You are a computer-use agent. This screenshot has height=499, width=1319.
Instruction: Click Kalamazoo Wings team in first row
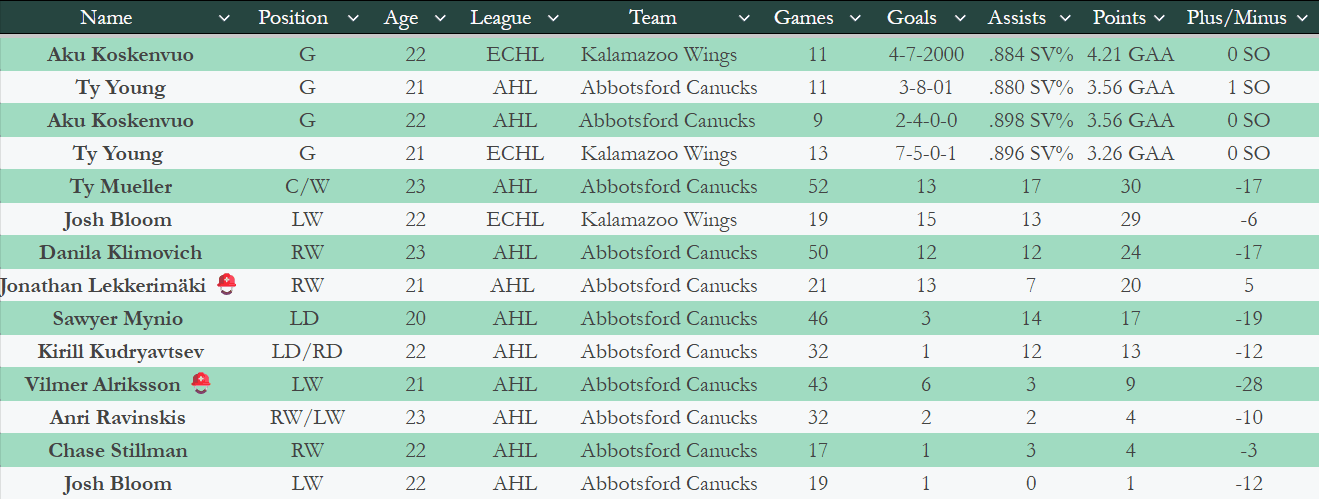pos(658,55)
